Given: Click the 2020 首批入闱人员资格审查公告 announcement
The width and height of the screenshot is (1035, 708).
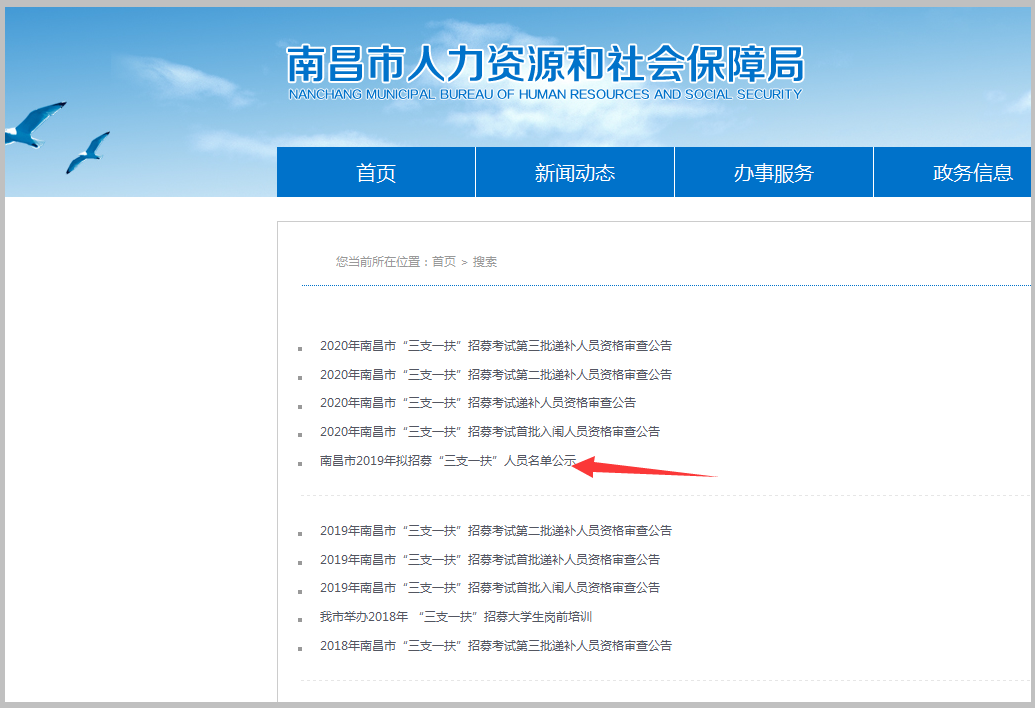Looking at the screenshot, I should coord(495,432).
